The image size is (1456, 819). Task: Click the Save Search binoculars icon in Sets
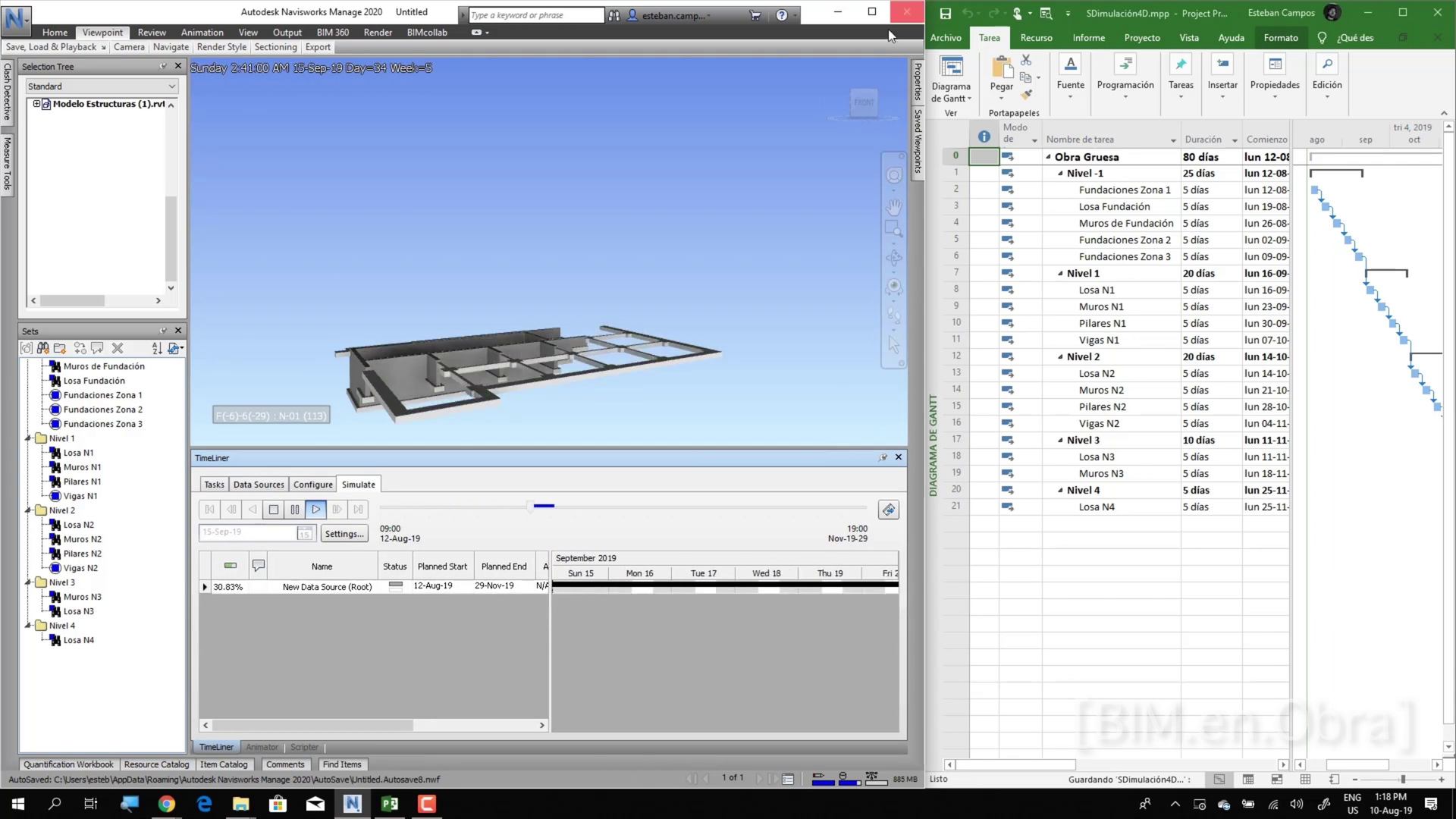[x=43, y=348]
